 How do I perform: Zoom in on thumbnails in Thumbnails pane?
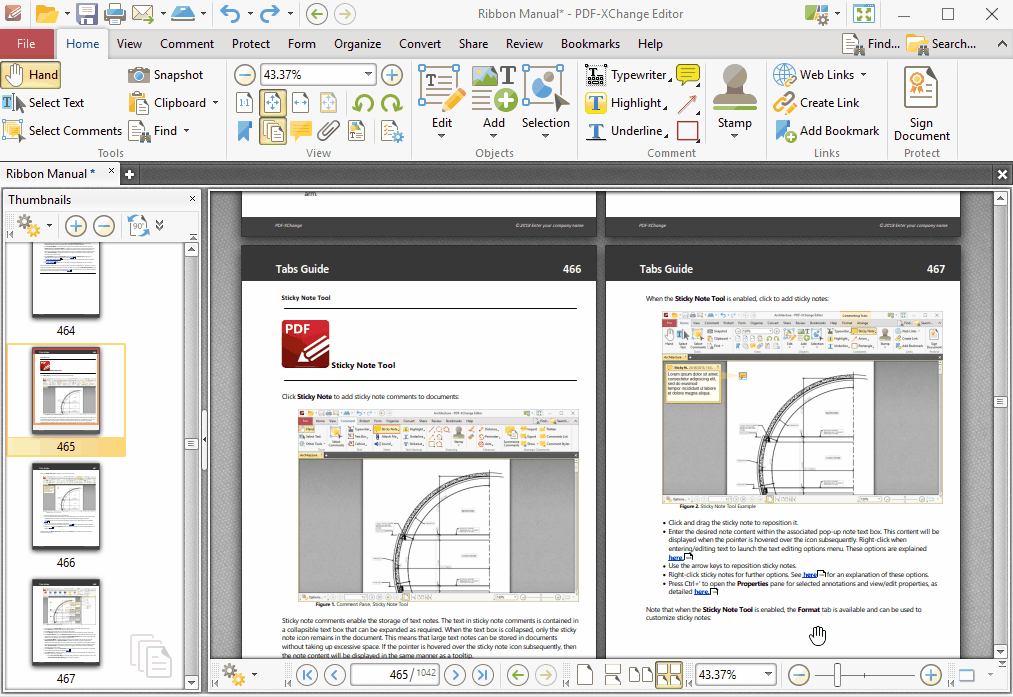[x=76, y=225]
